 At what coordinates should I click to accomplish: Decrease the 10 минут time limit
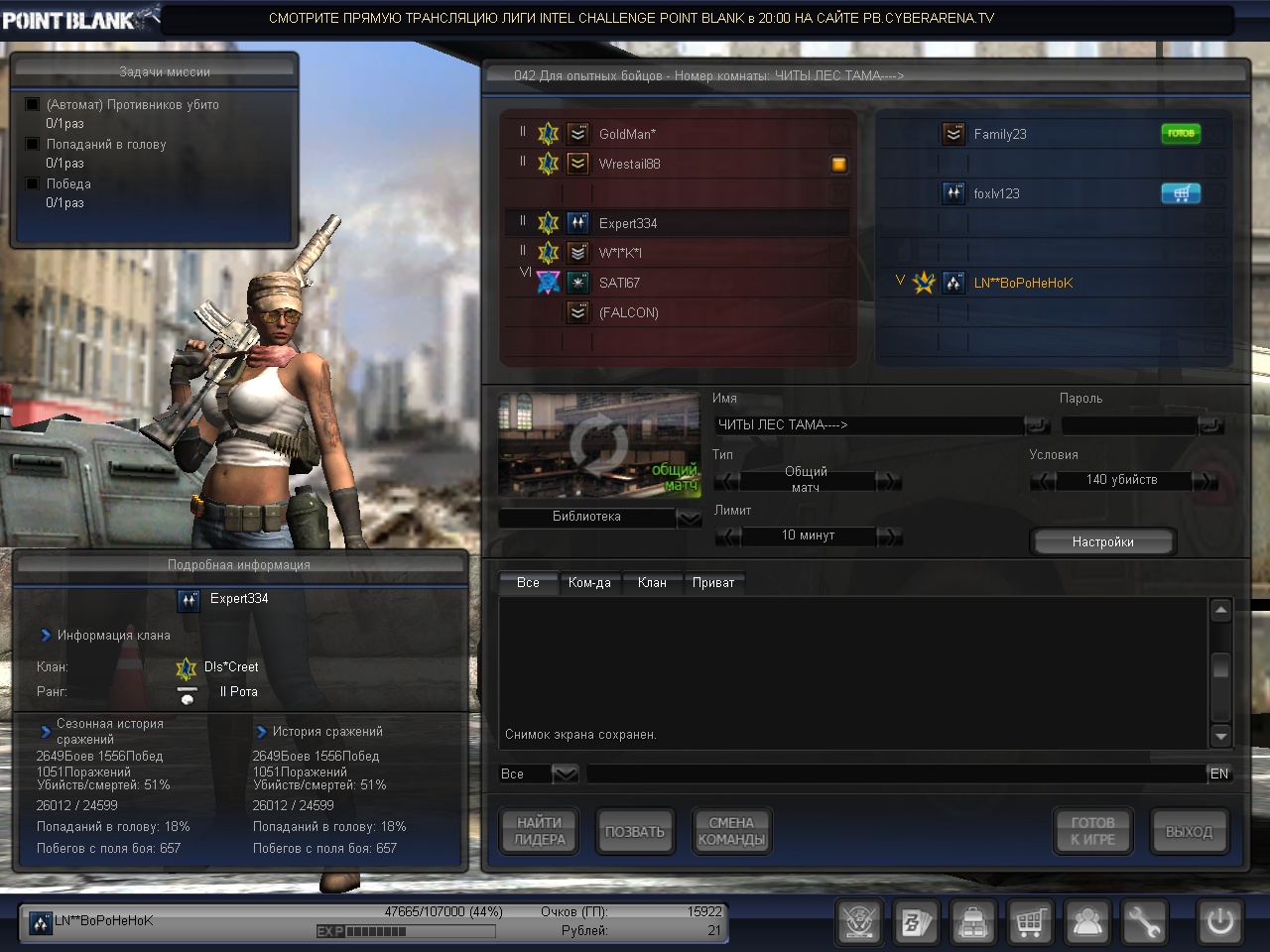pyautogui.click(x=728, y=536)
